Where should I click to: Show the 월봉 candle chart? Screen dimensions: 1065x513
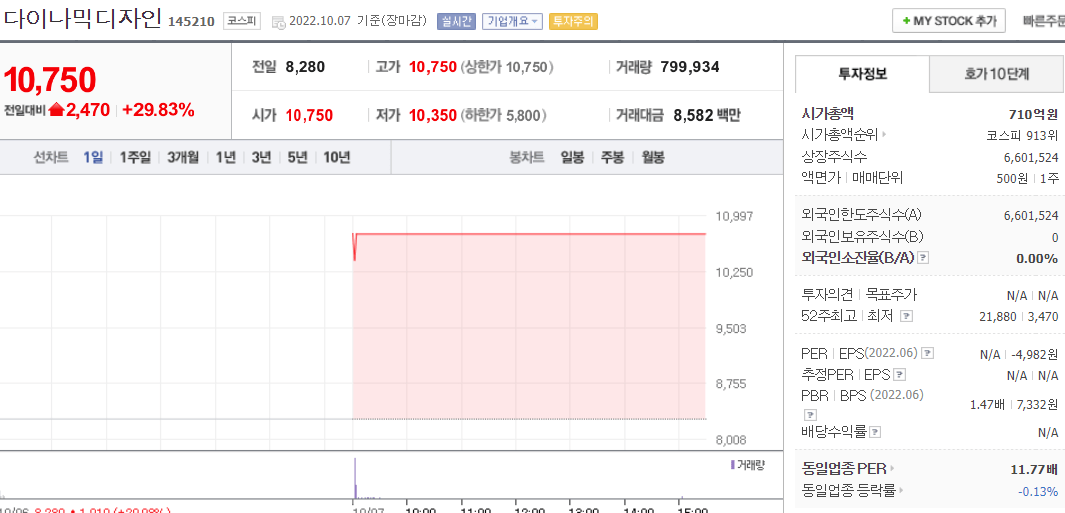[x=653, y=158]
